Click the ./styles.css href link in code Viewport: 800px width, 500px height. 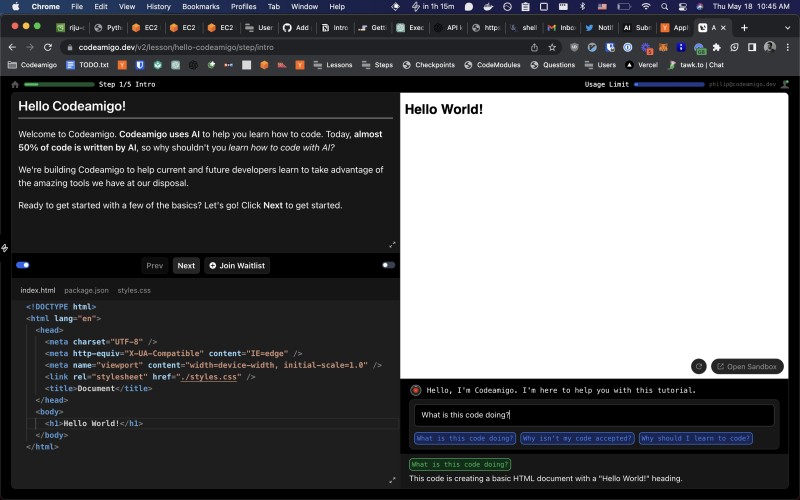pyautogui.click(x=209, y=377)
